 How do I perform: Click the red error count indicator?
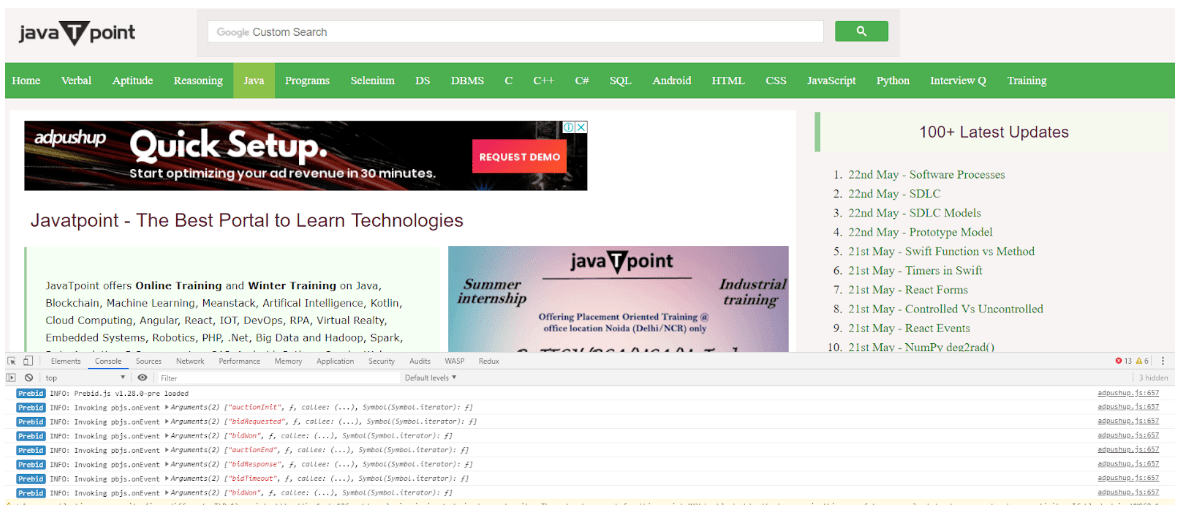1123,361
